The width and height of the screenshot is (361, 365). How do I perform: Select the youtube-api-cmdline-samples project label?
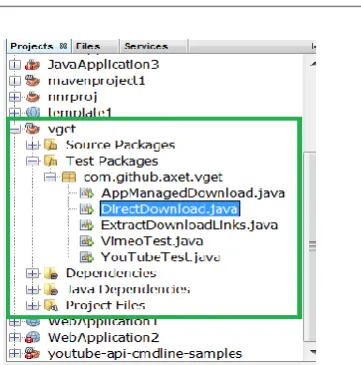pyautogui.click(x=145, y=353)
